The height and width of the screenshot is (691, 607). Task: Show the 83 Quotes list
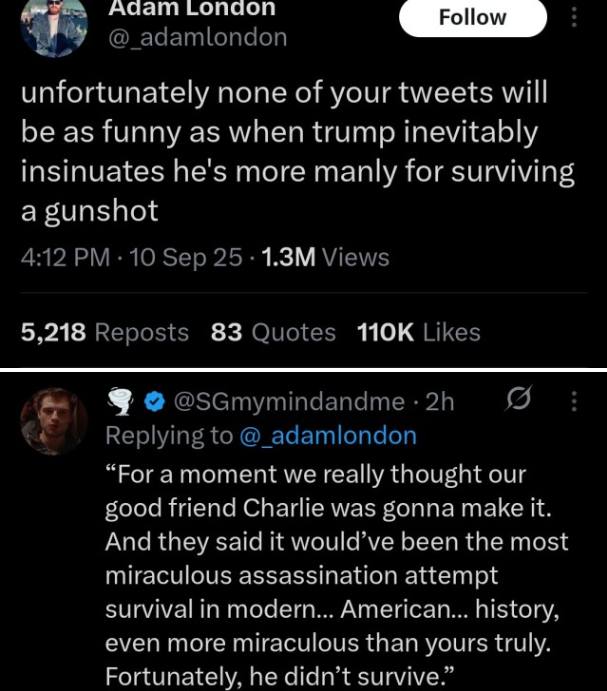(x=273, y=332)
